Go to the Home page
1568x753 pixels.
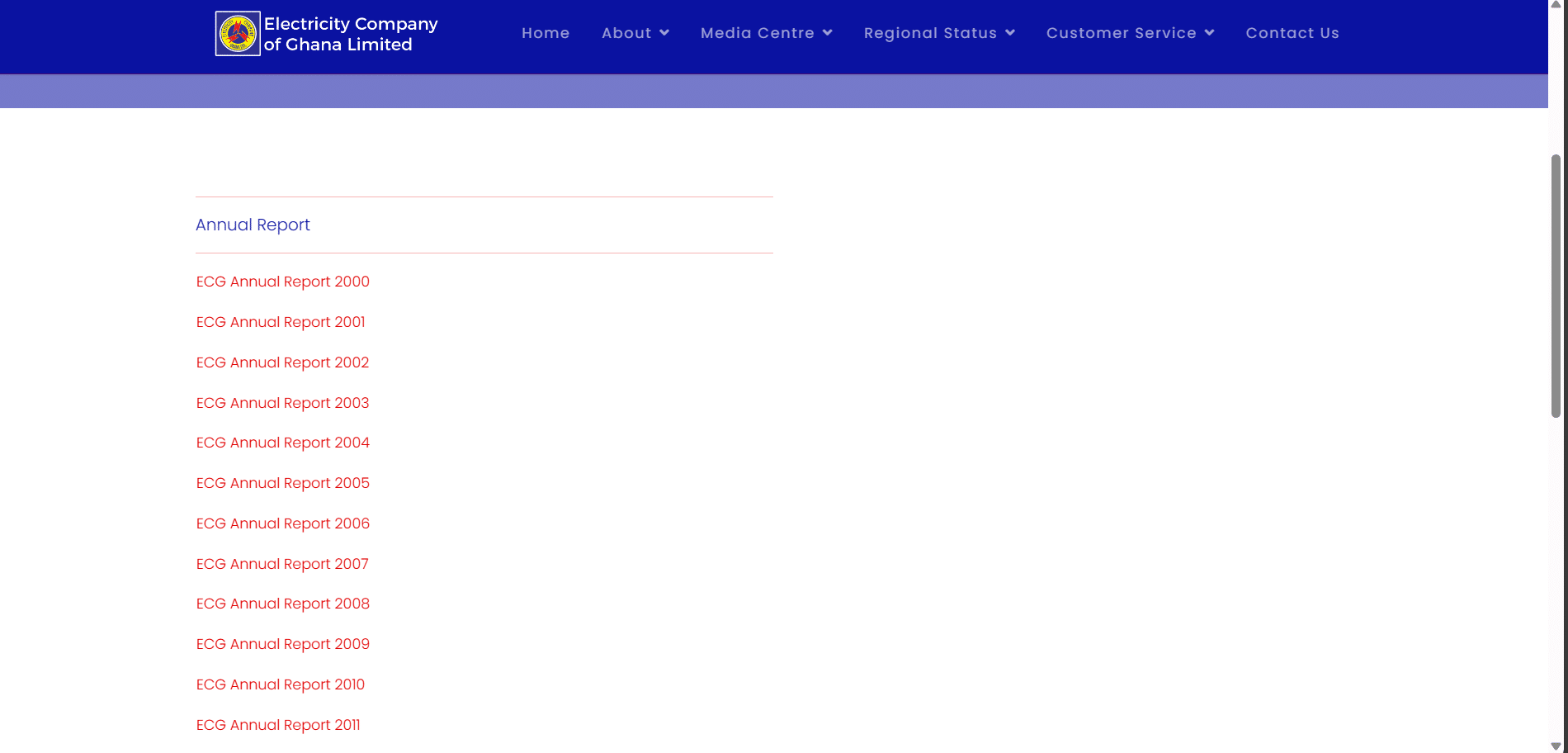coord(545,33)
